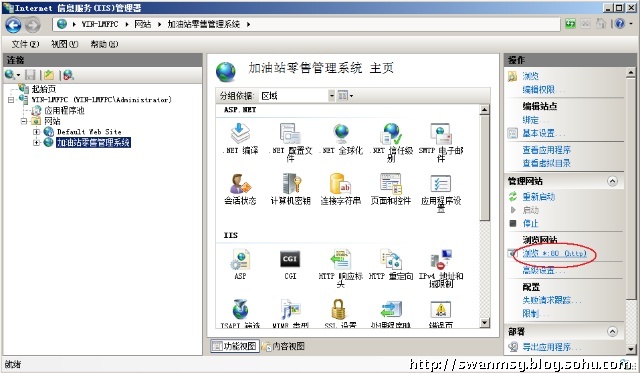Select 应用程序池 in the connections tree
The image size is (640, 373).
pyautogui.click(x=64, y=110)
